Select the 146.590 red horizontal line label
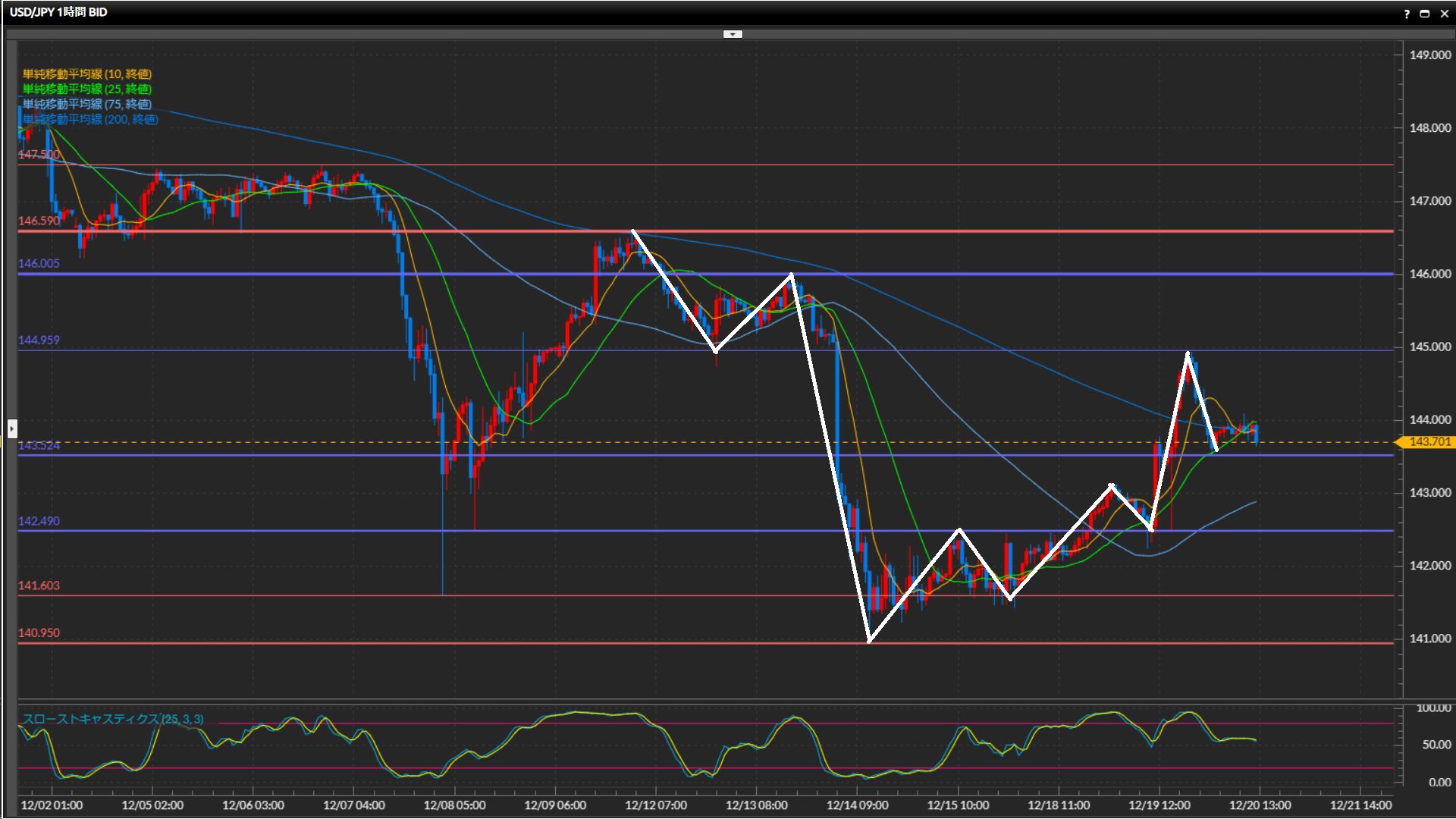This screenshot has width=1456, height=819. click(x=39, y=221)
